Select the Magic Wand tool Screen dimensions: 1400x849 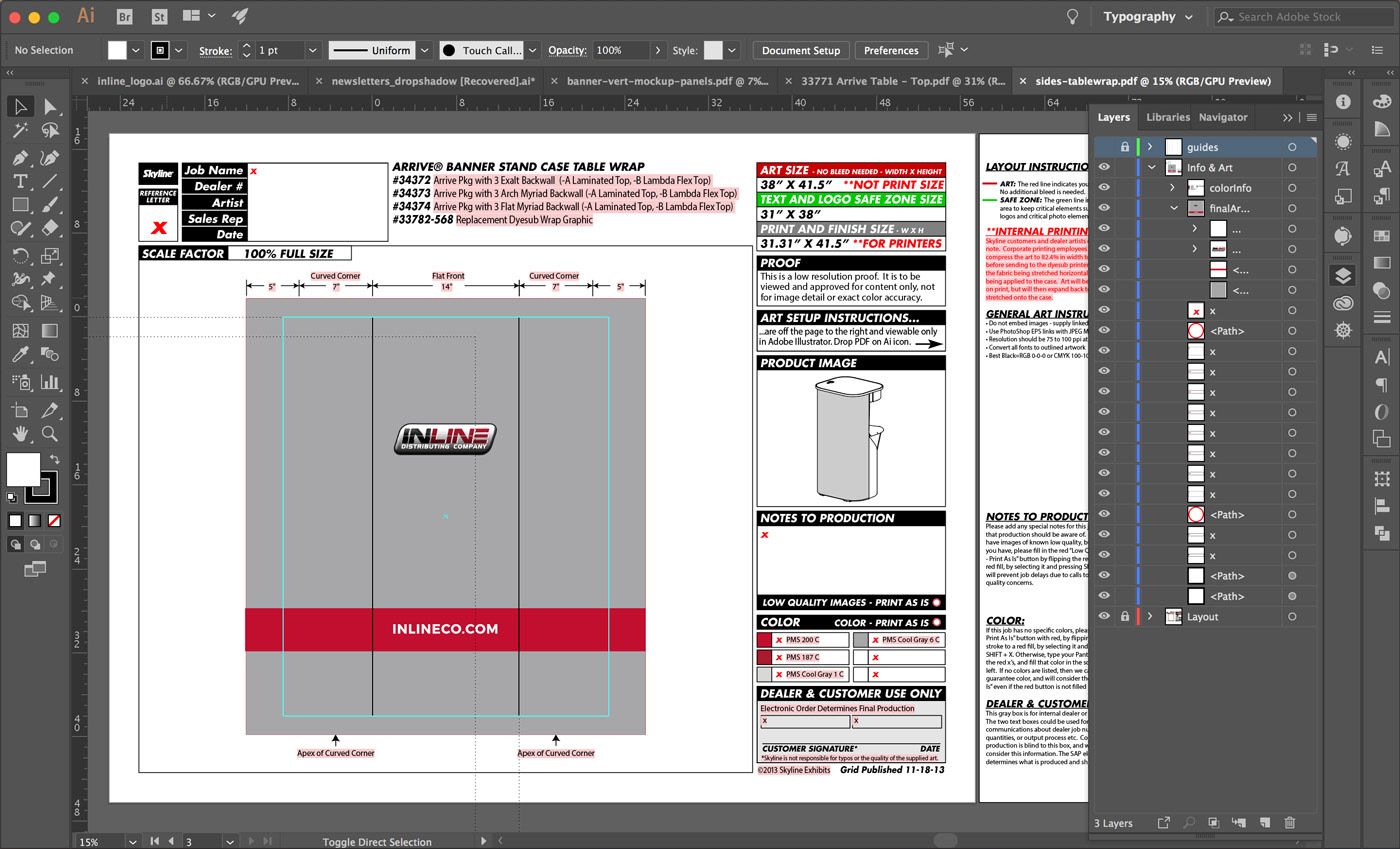[x=20, y=131]
